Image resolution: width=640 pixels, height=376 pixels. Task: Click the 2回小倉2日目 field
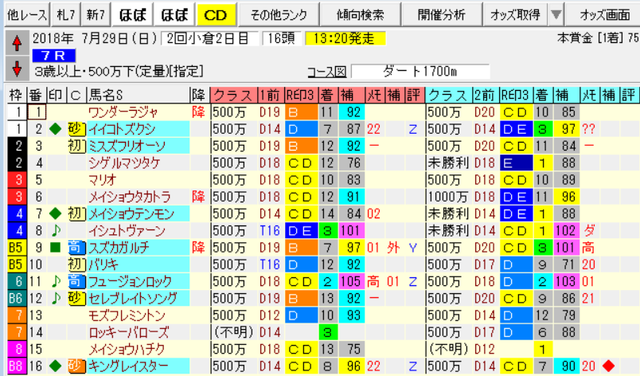(209, 38)
